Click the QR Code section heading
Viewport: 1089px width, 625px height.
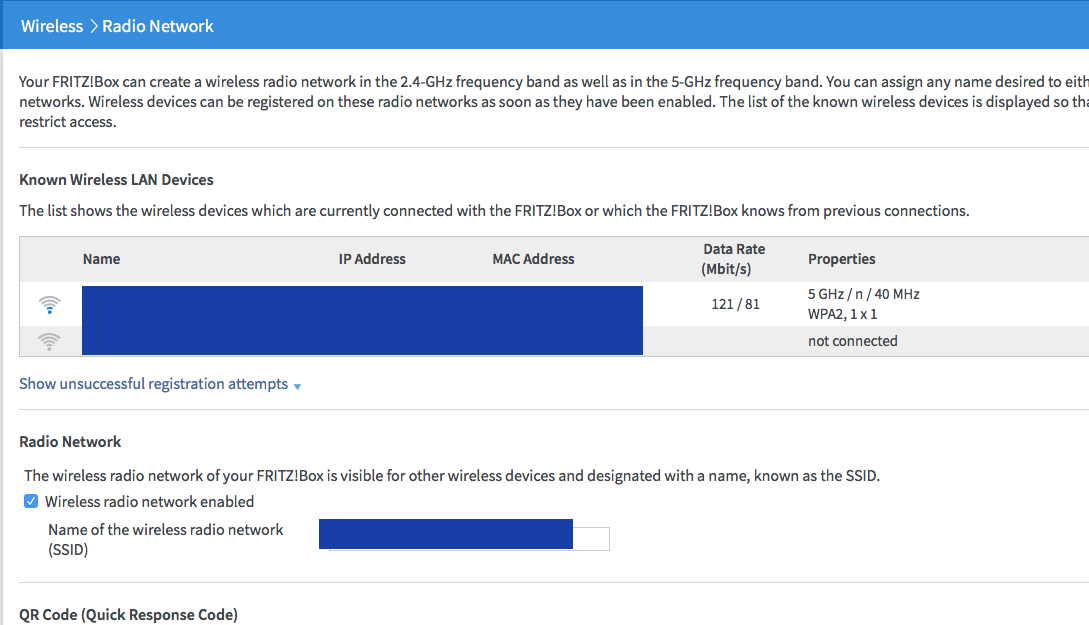coord(128,615)
